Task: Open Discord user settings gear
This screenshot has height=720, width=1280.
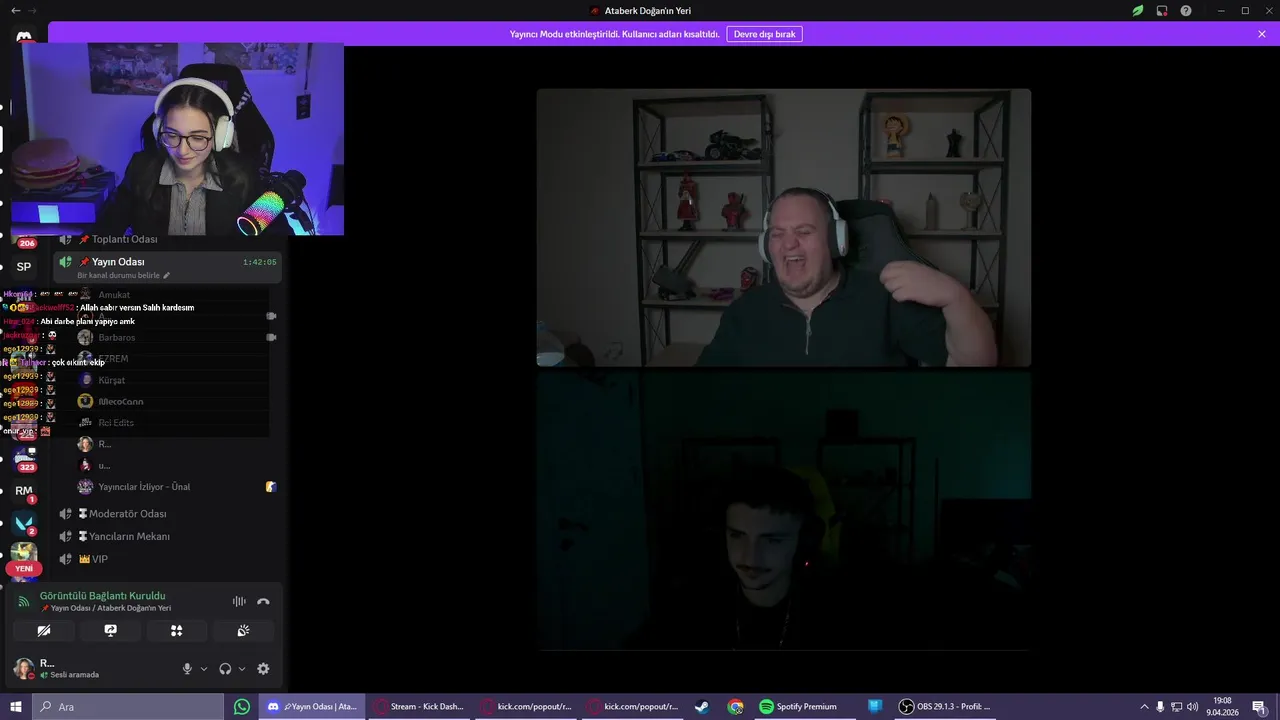Action: tap(263, 669)
